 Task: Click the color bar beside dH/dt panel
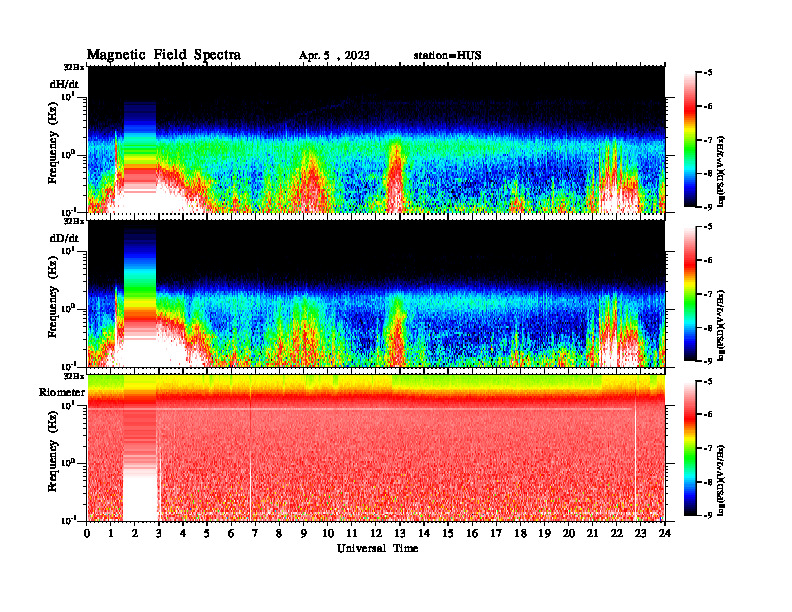click(690, 140)
